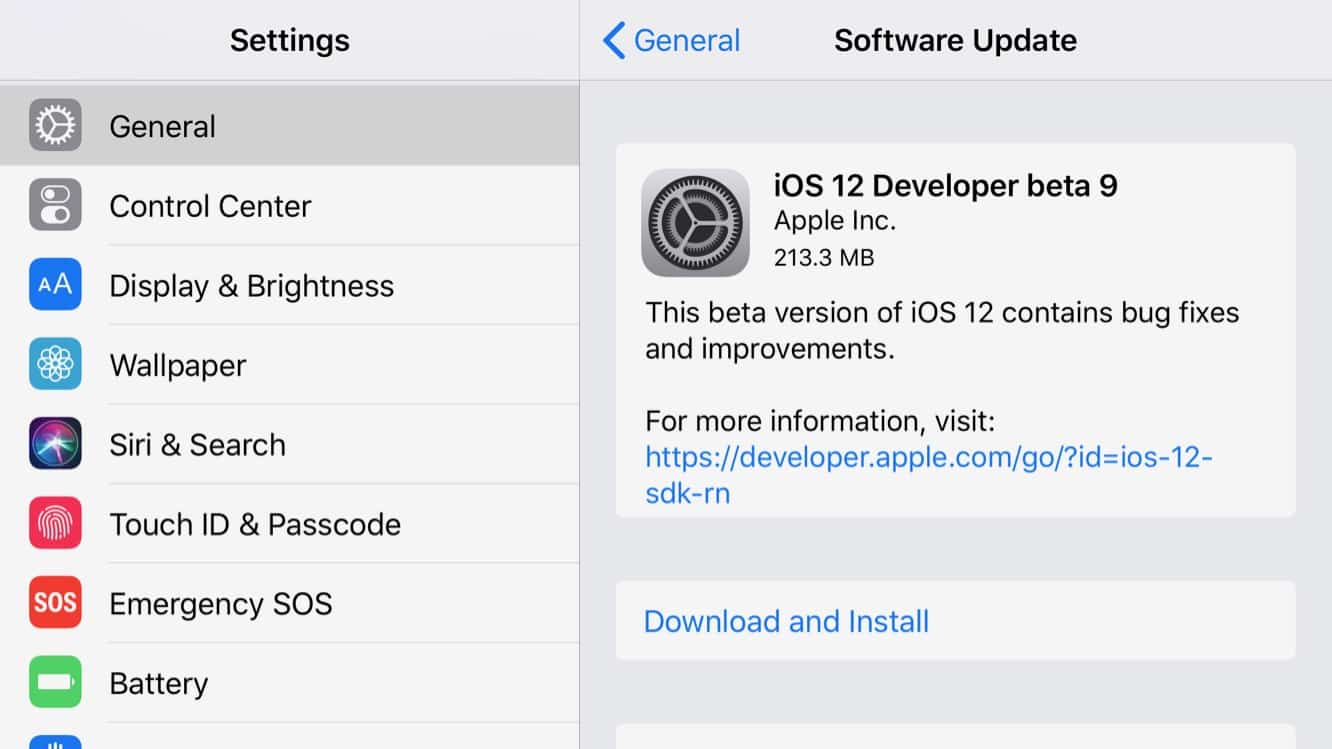Select the Siri & Search icon
Viewport: 1332px width, 749px height.
55,444
